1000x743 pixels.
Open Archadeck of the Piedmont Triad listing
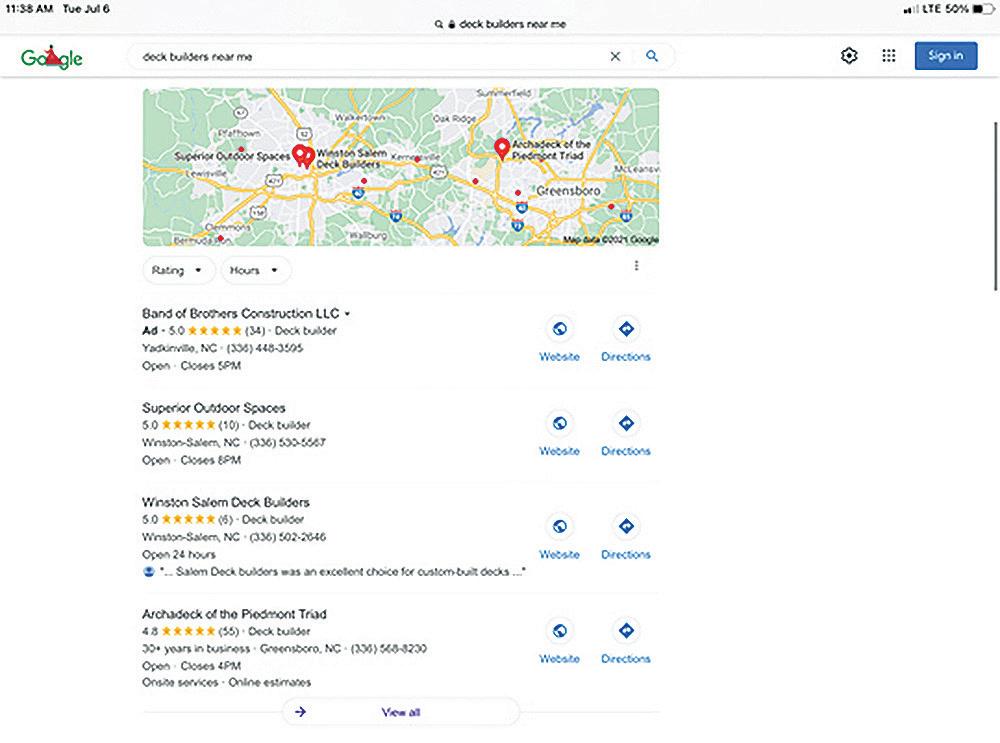pos(234,614)
